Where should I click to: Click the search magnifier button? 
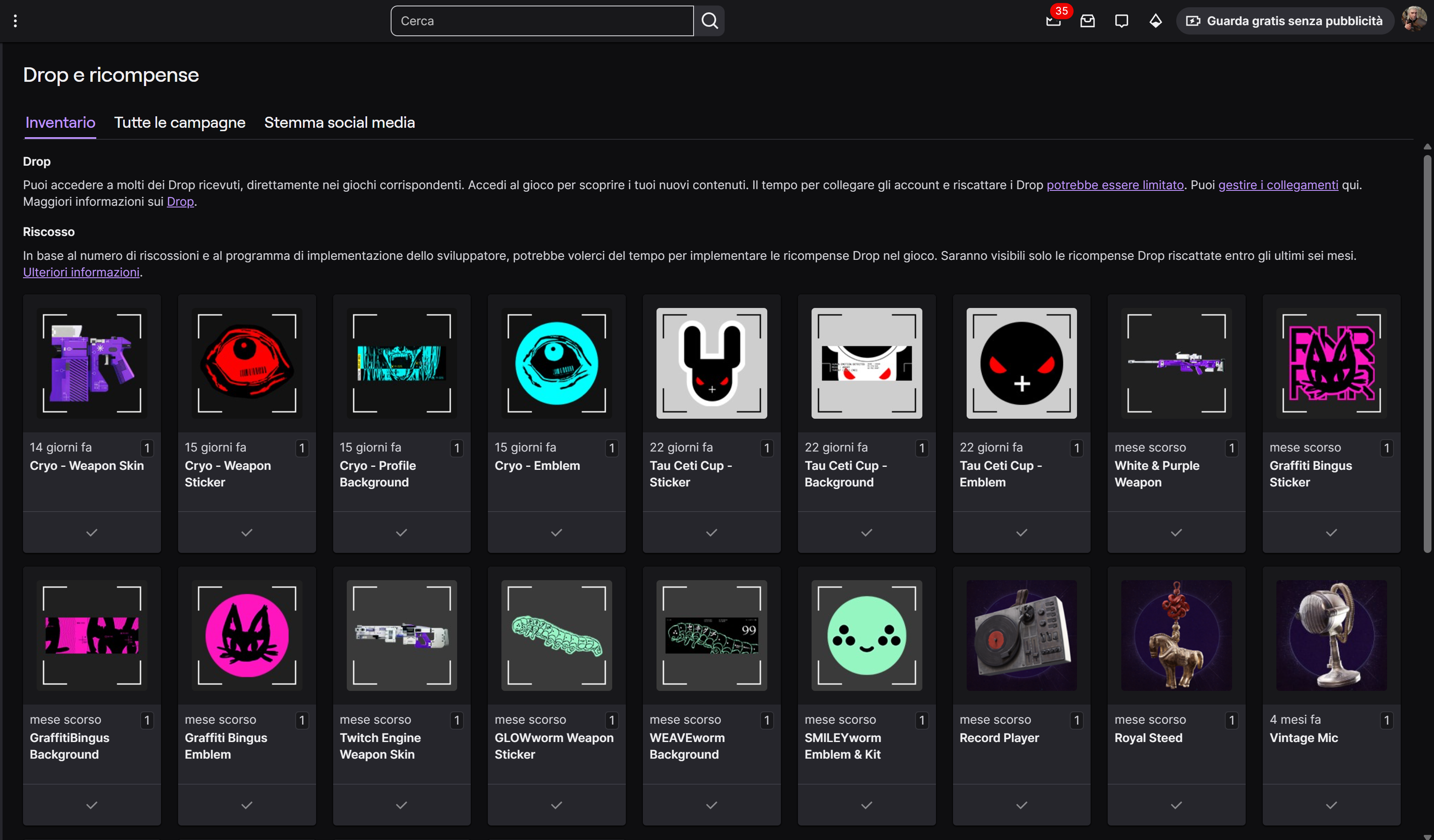[x=709, y=21]
